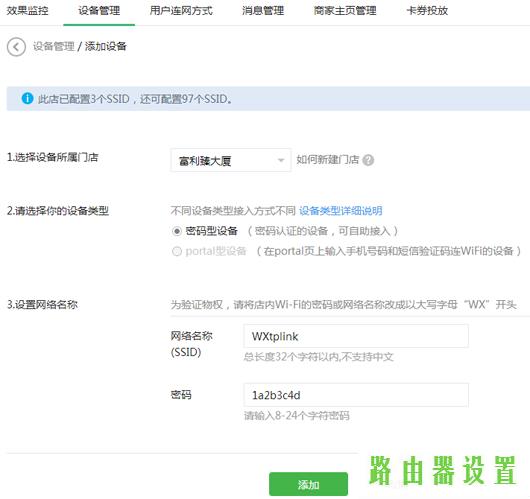Focus the 密码 field containing 1a2b3c4d
Screen dimensions: 530x499
[x=356, y=395]
